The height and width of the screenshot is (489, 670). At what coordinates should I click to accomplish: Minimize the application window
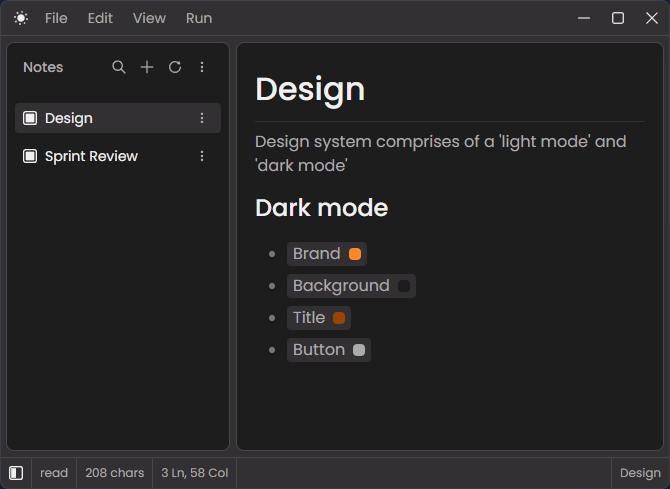[584, 18]
